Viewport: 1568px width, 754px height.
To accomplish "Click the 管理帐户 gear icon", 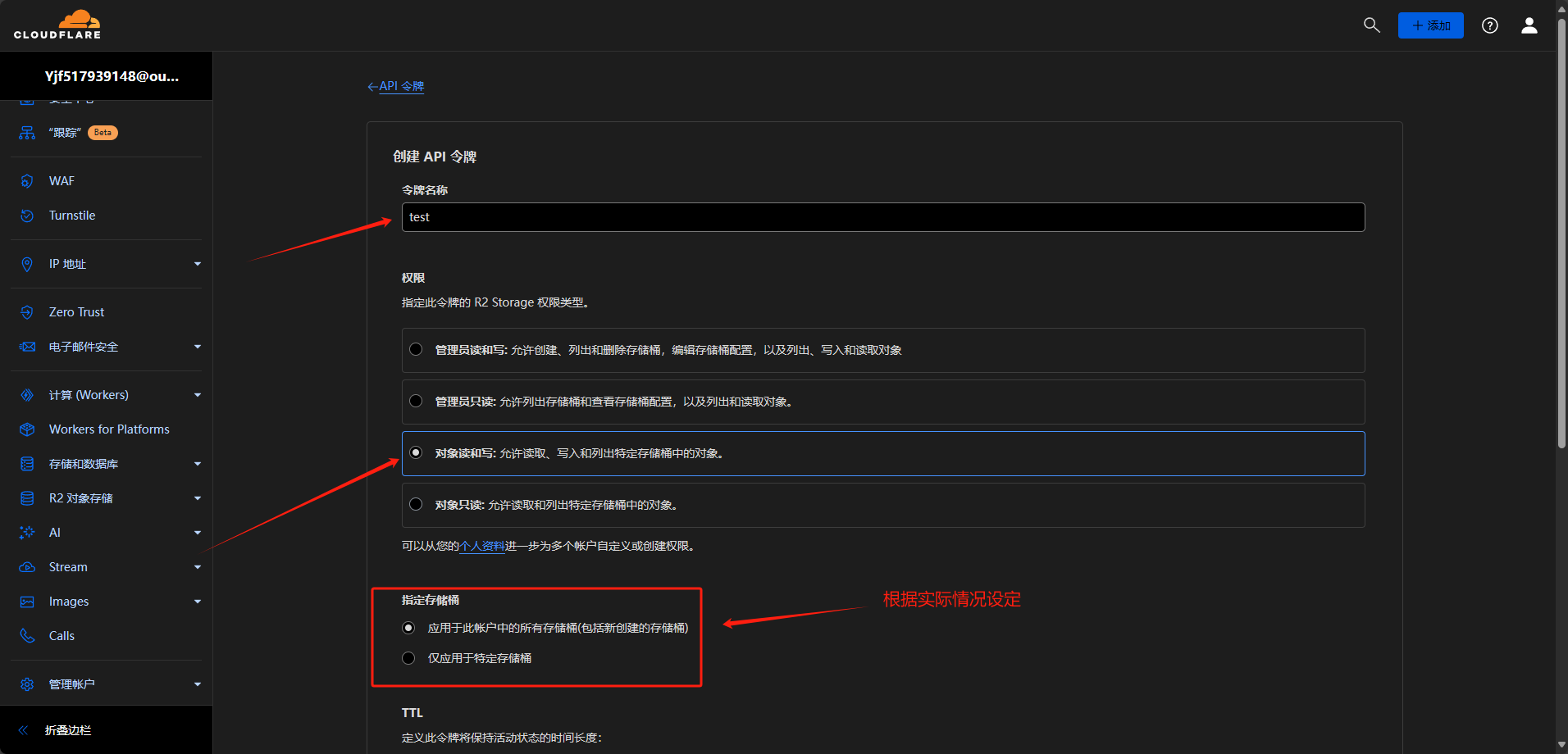I will tap(27, 684).
